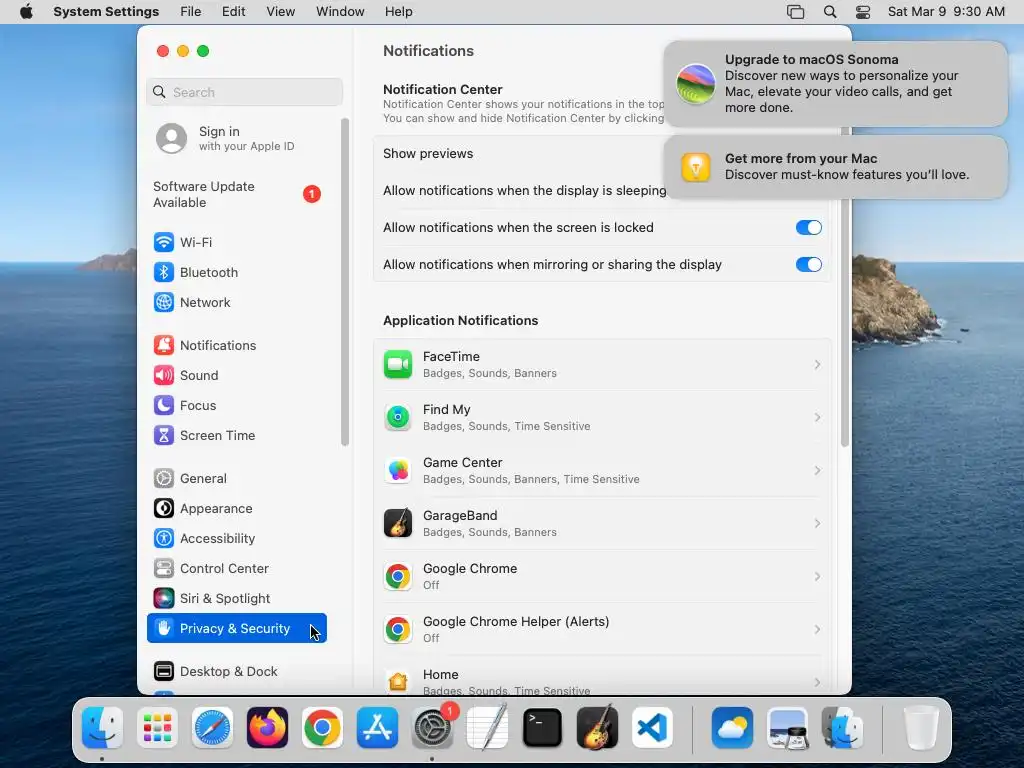The width and height of the screenshot is (1024, 768).
Task: Open the Apple menu
Action: (26, 12)
